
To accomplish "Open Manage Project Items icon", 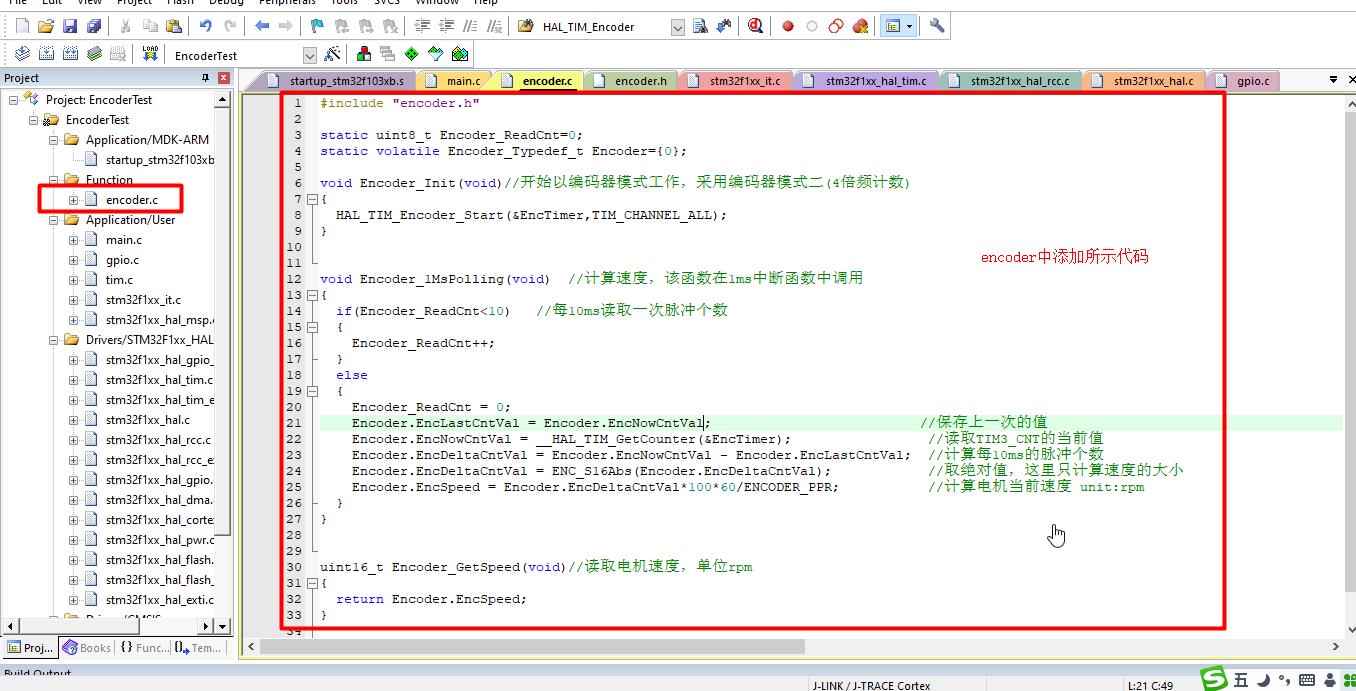I will point(363,54).
